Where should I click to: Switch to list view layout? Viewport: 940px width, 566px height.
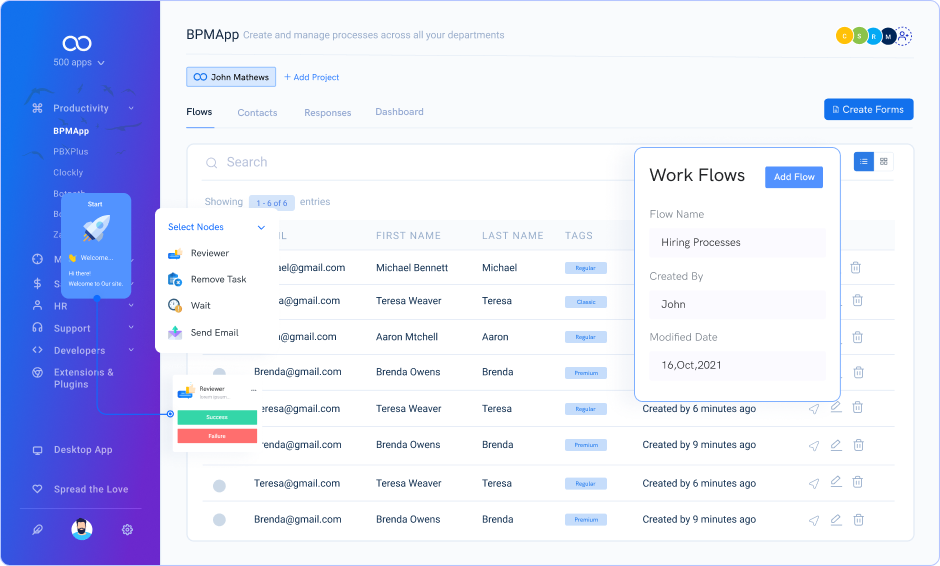click(864, 161)
